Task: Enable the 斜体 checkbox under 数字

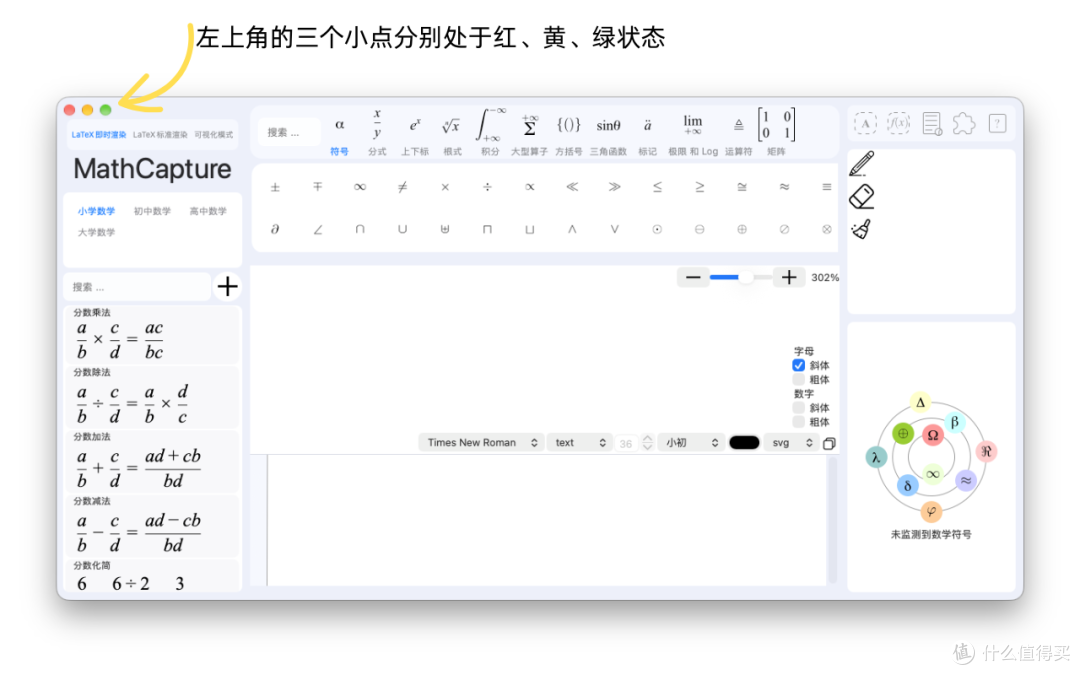Action: click(798, 408)
